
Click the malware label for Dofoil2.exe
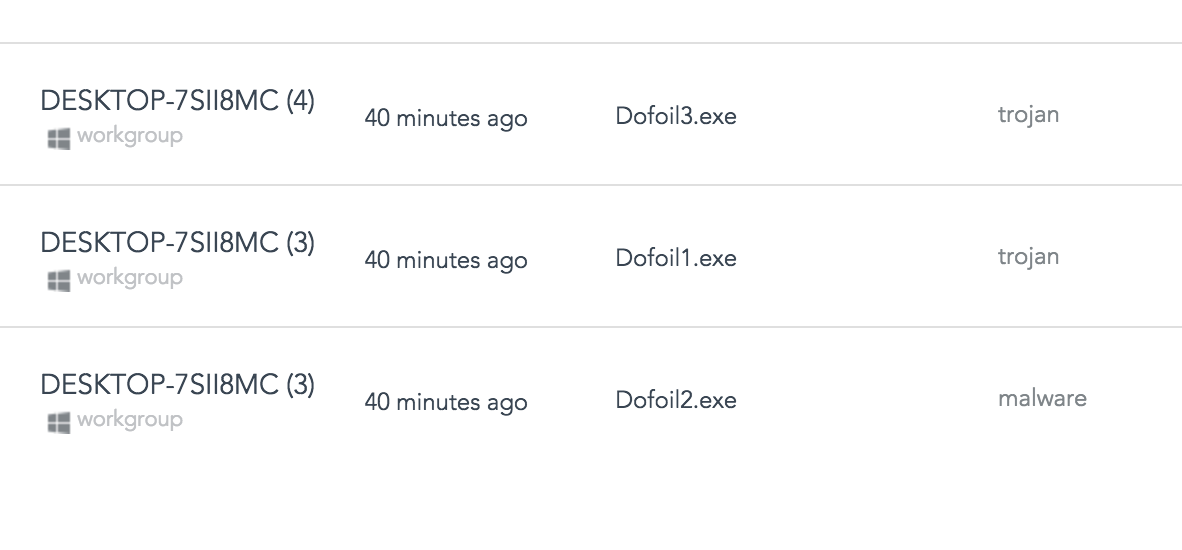click(1042, 399)
